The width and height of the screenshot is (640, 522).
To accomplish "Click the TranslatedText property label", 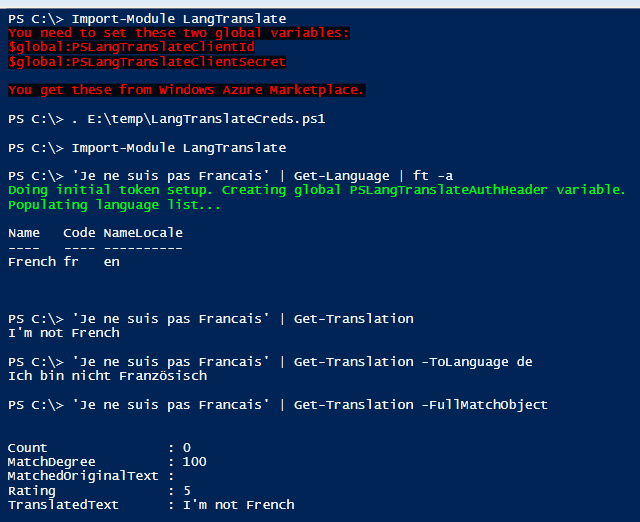I will [63, 505].
